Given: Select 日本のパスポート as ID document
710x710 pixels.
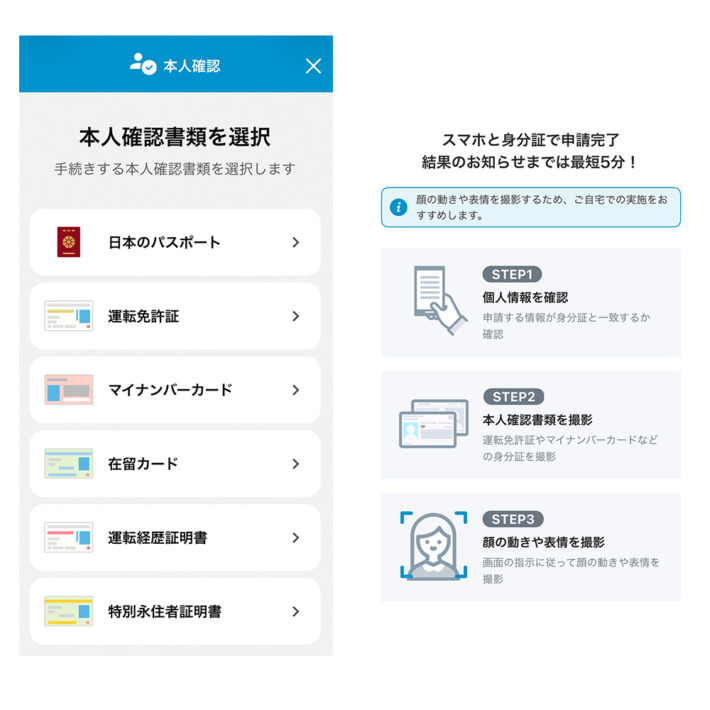Looking at the screenshot, I should coord(175,242).
